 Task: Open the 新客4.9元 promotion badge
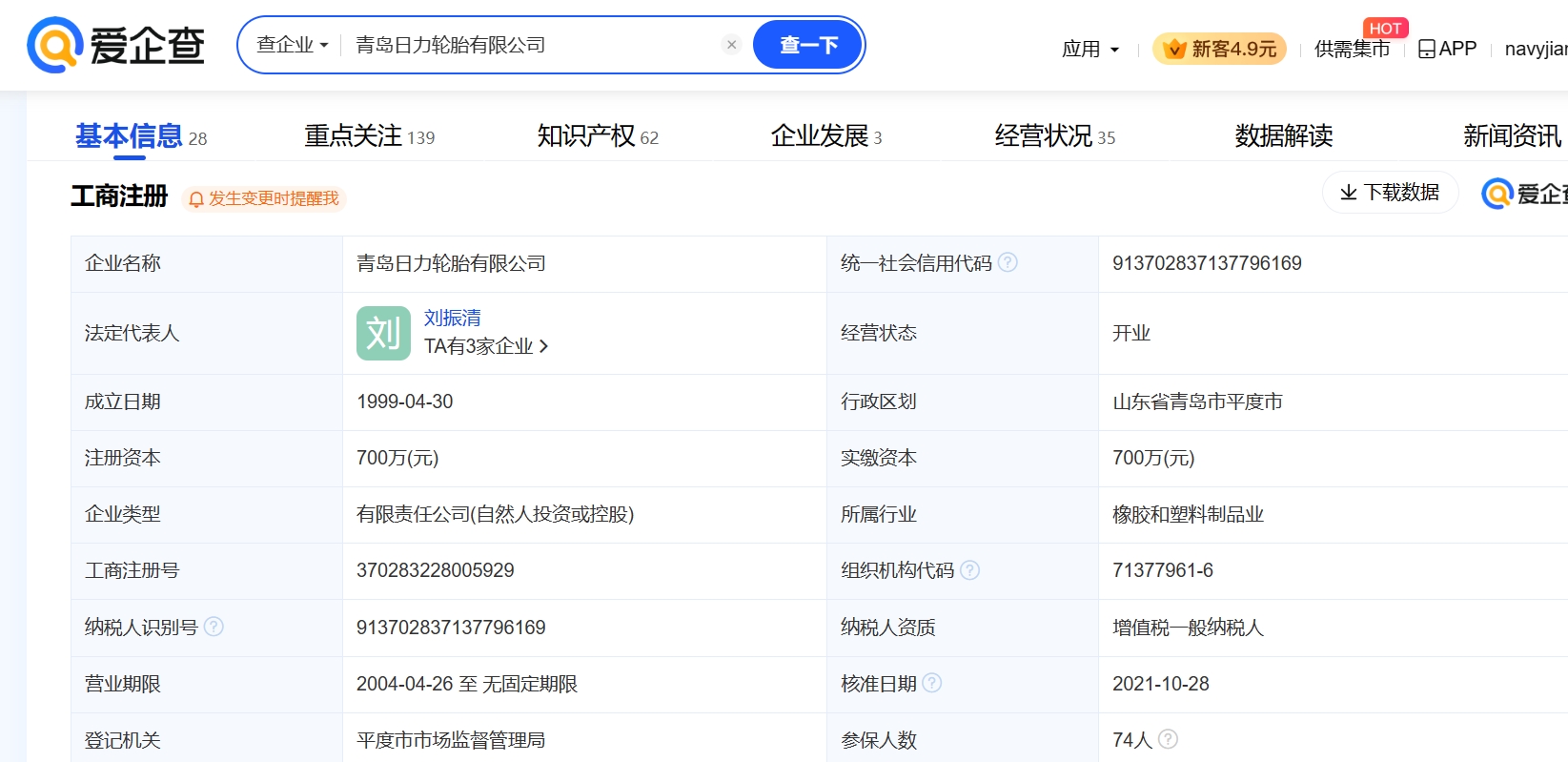coord(1220,49)
